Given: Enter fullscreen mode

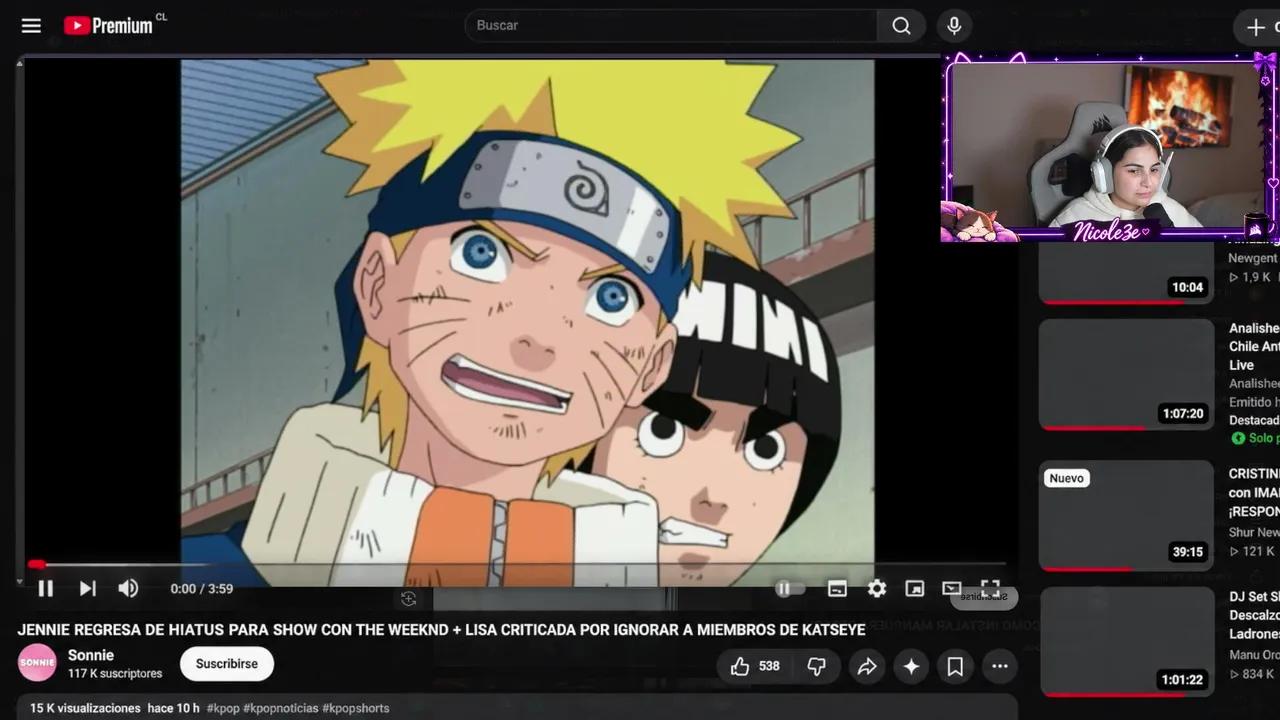Looking at the screenshot, I should (x=990, y=589).
